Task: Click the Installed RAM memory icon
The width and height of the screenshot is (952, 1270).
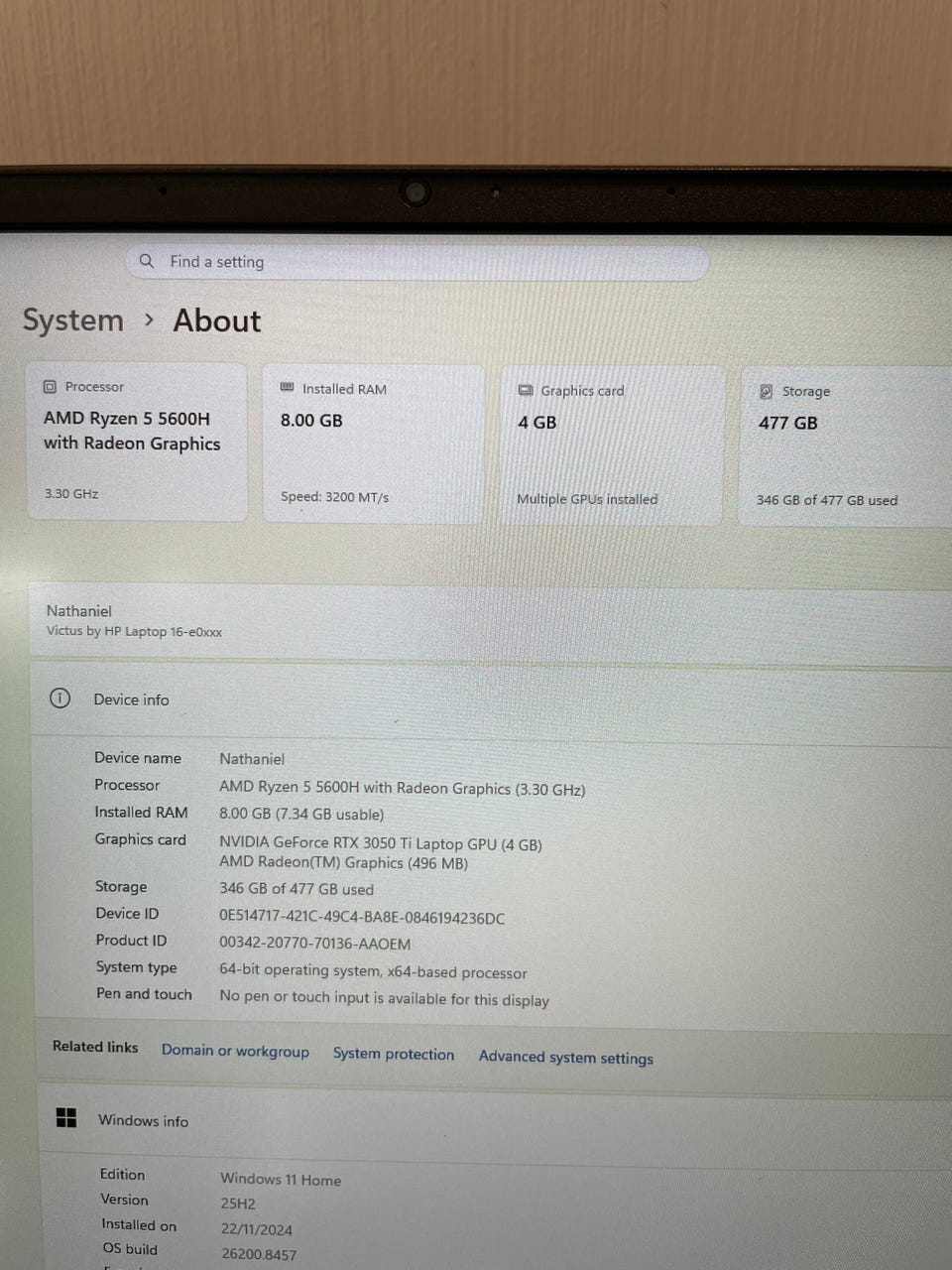Action: [288, 388]
